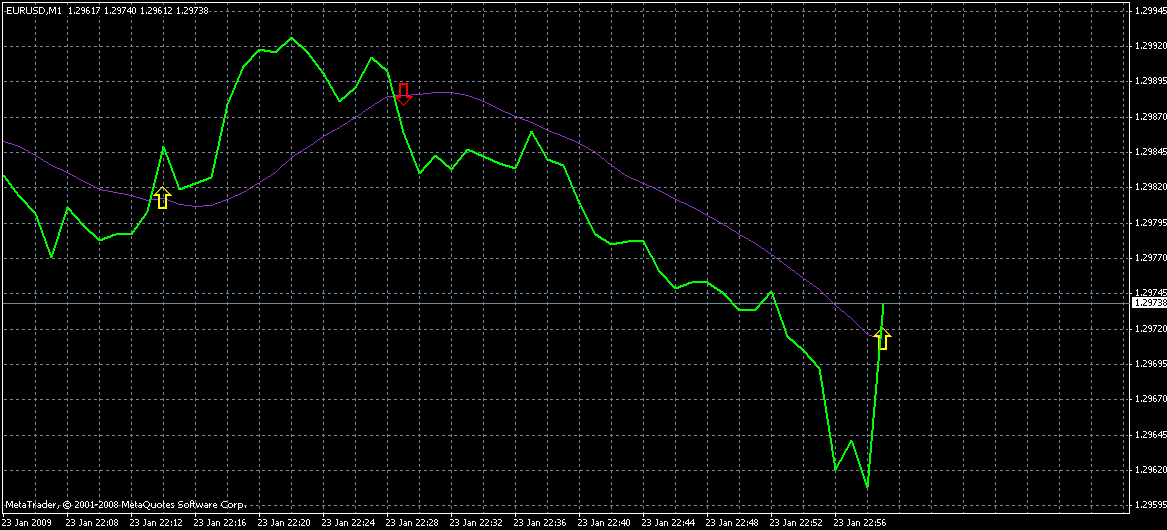Viewport: 1167px width, 530px height.
Task: Click the 23 Jan 22:20 time label
Action: pos(283,523)
